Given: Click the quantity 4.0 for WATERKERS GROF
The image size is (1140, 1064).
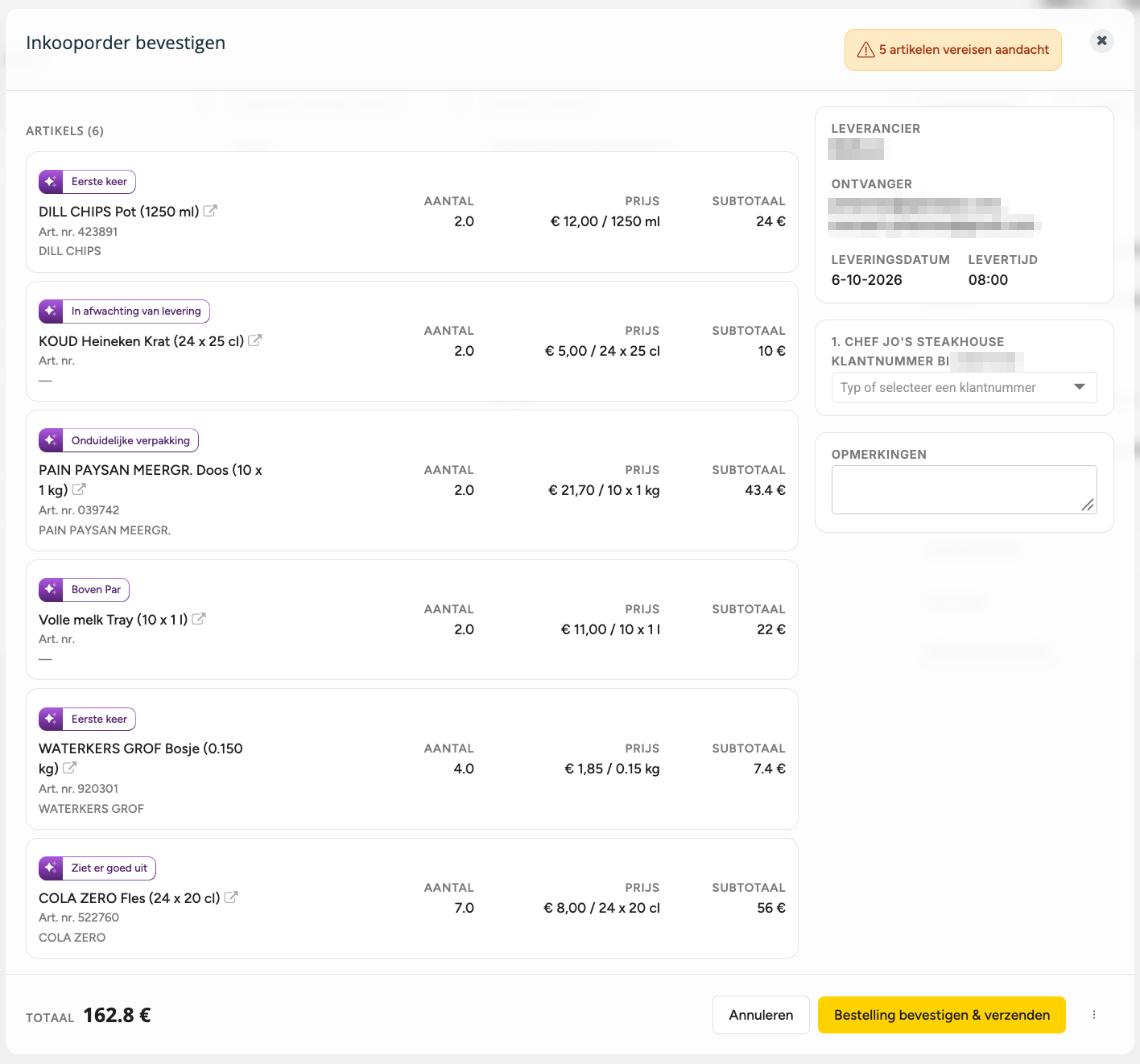Looking at the screenshot, I should click(x=464, y=769).
